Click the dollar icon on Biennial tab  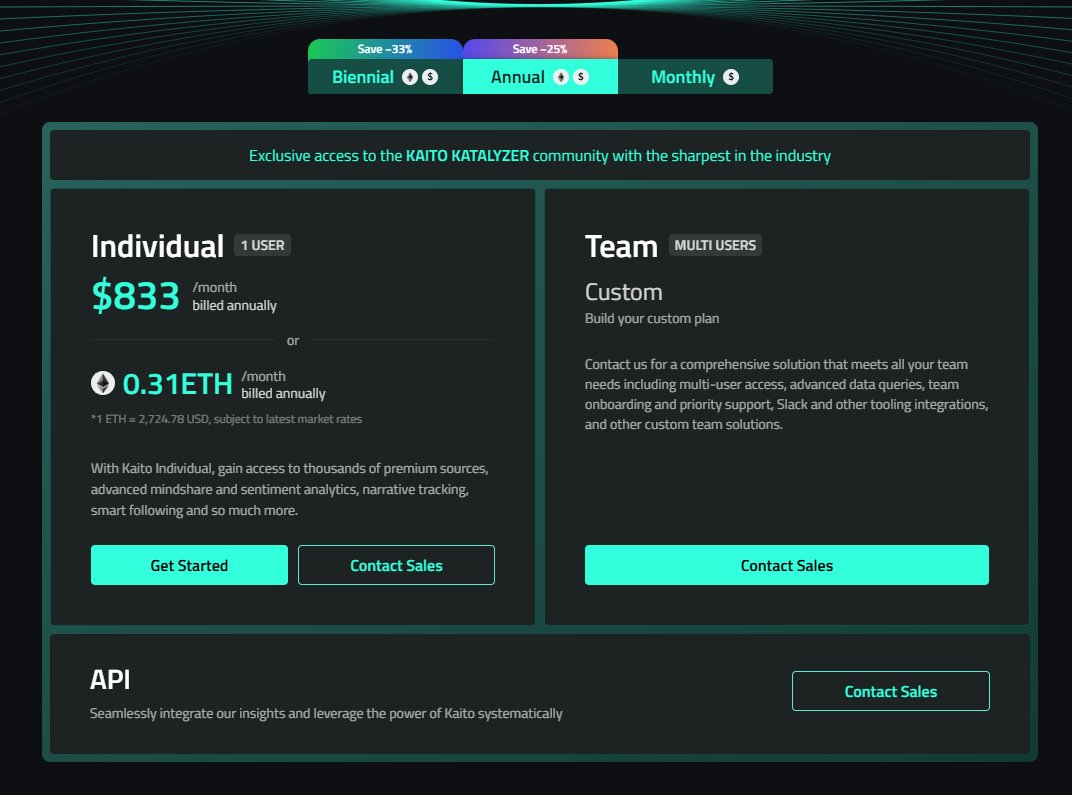coord(430,77)
